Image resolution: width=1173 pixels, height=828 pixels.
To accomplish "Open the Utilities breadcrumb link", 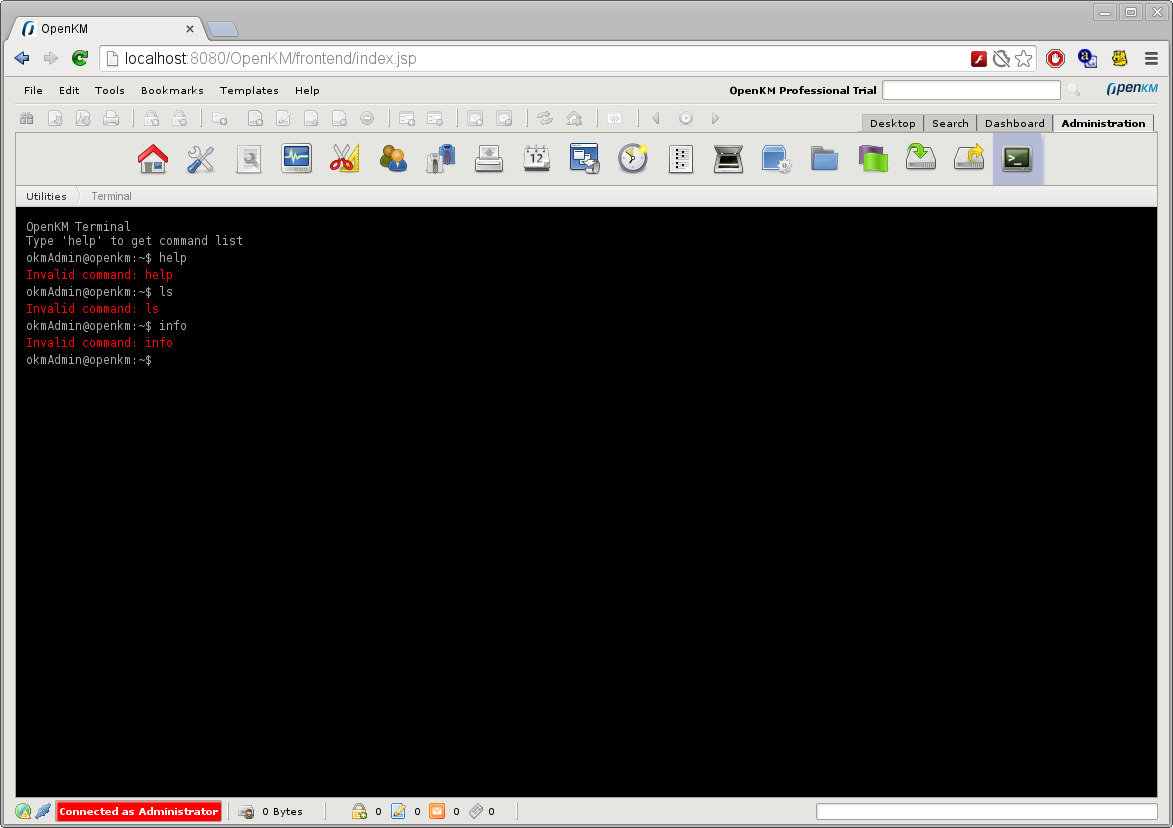I will pos(45,196).
